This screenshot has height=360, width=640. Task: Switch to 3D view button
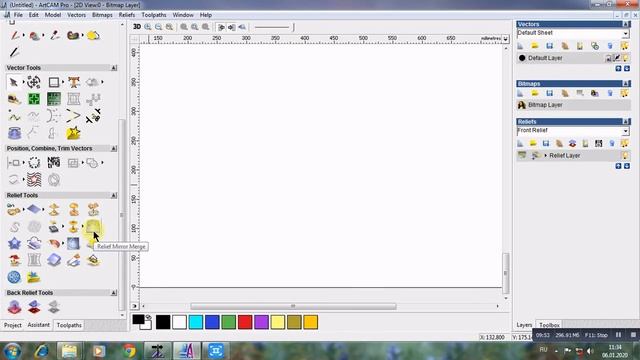(137, 27)
